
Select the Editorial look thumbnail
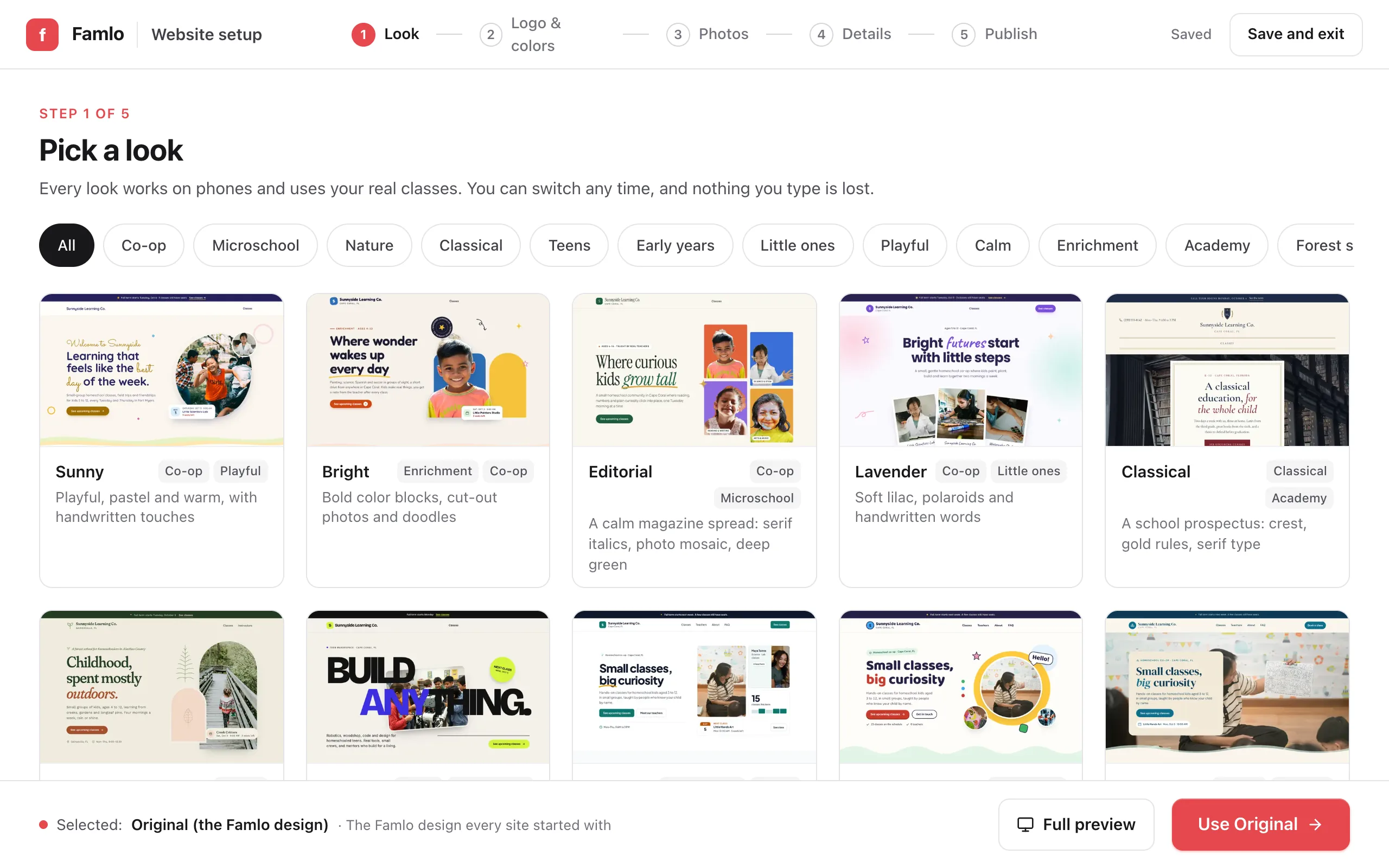point(694,371)
